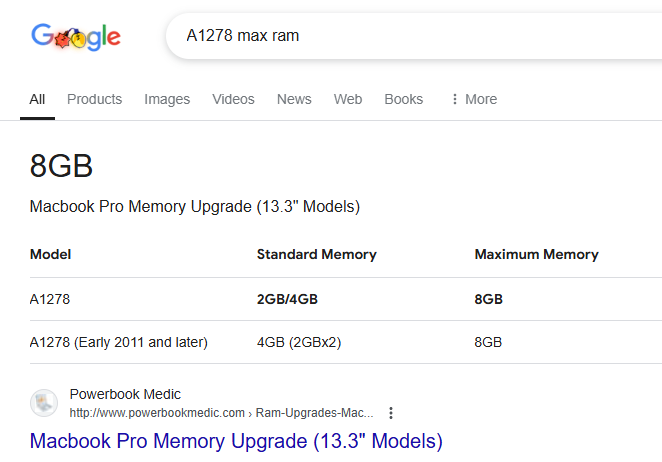This screenshot has height=462, width=662.
Task: Open the three-dot menu beside the result URL
Action: pyautogui.click(x=391, y=412)
